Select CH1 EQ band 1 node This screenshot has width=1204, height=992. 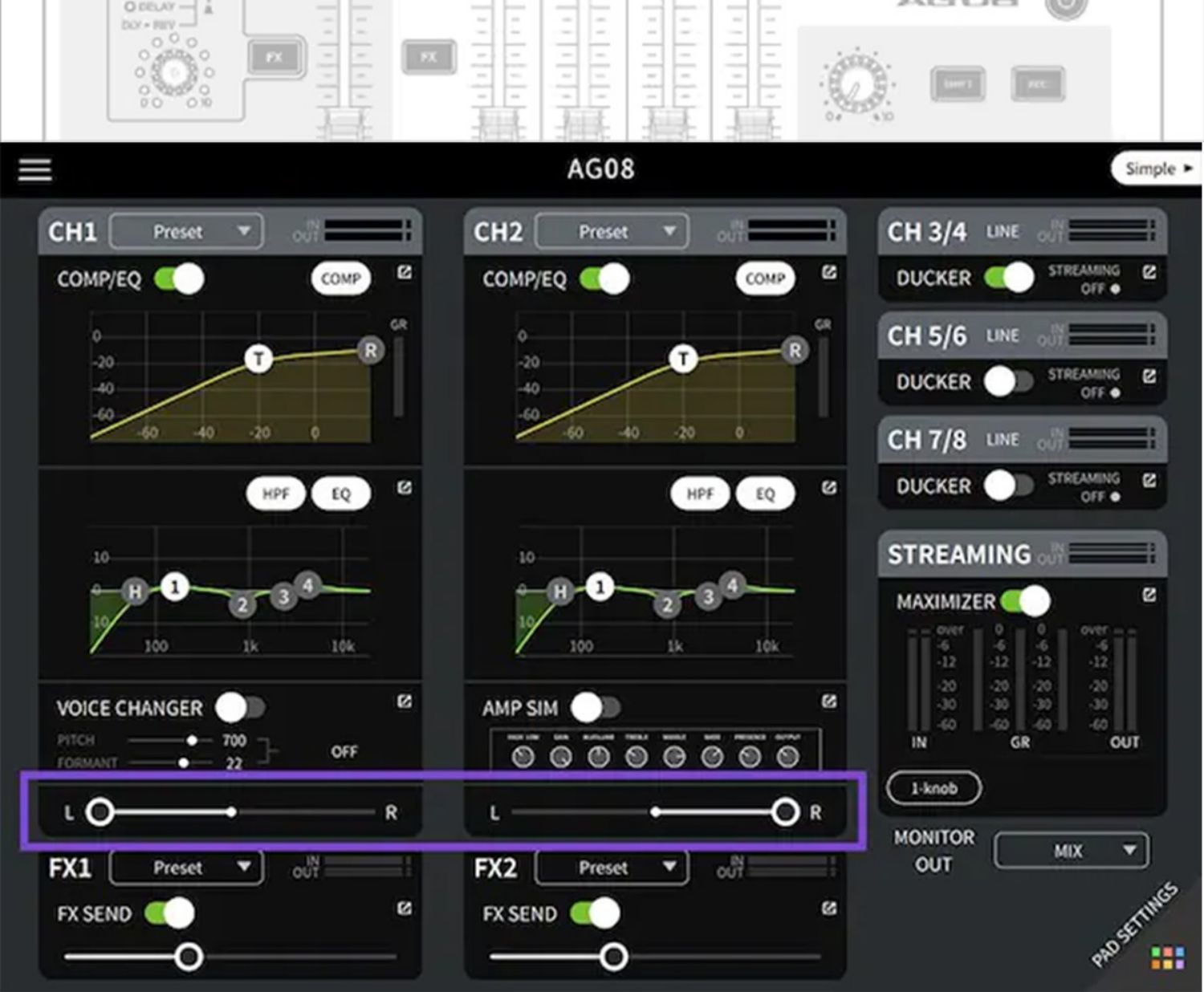(175, 587)
